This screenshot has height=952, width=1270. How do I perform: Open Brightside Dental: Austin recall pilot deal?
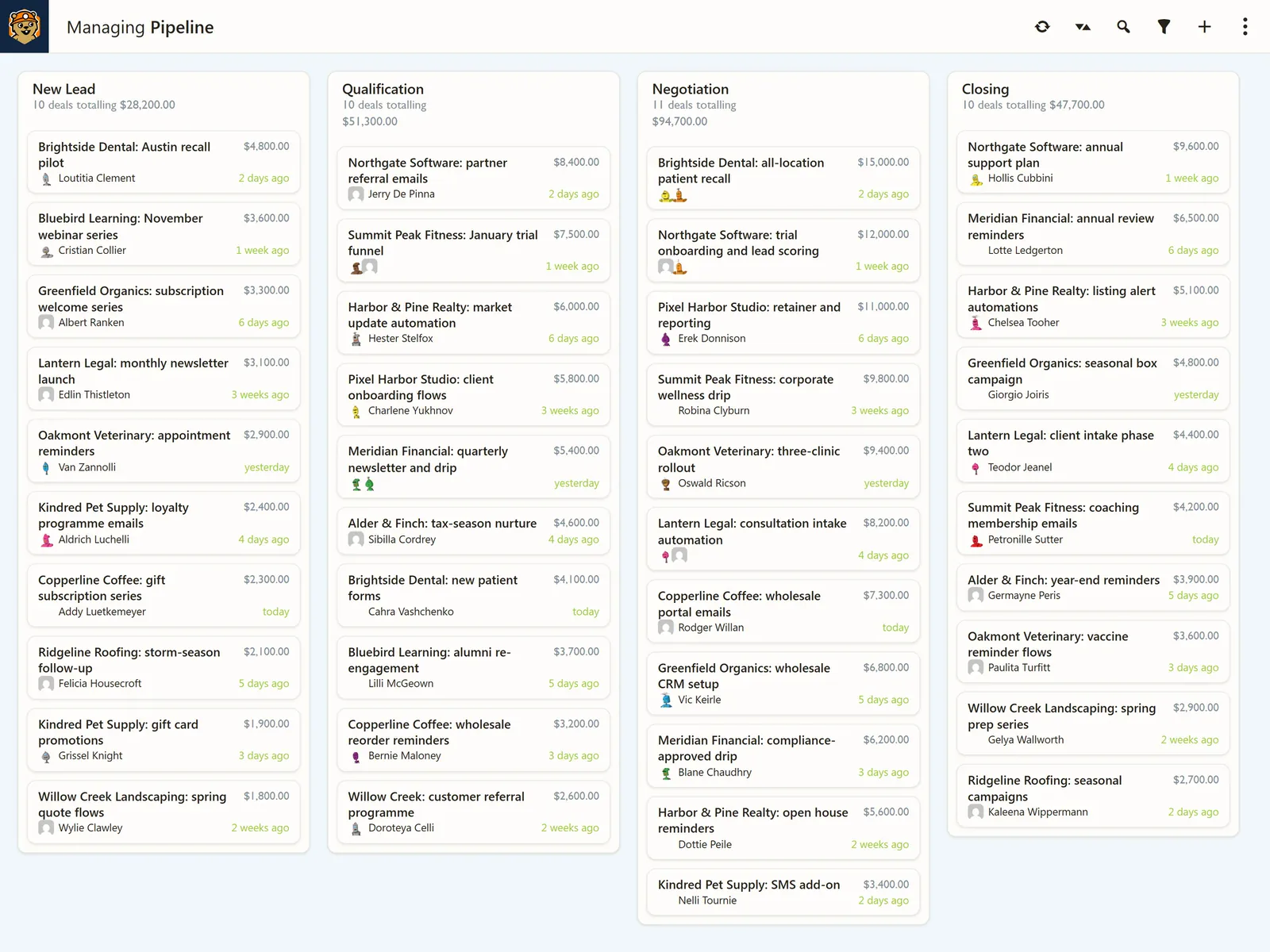164,162
